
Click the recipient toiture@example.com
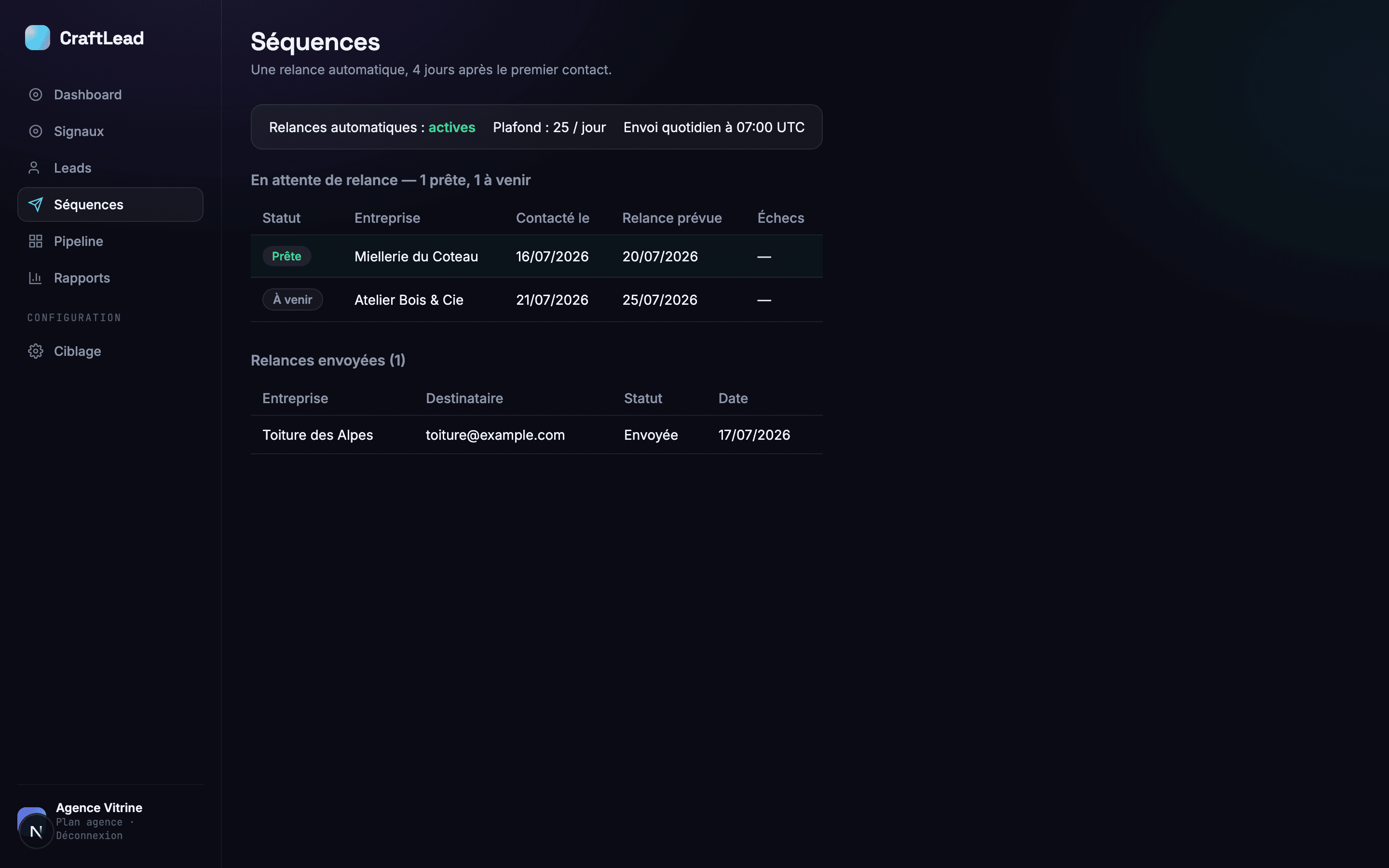coord(495,435)
